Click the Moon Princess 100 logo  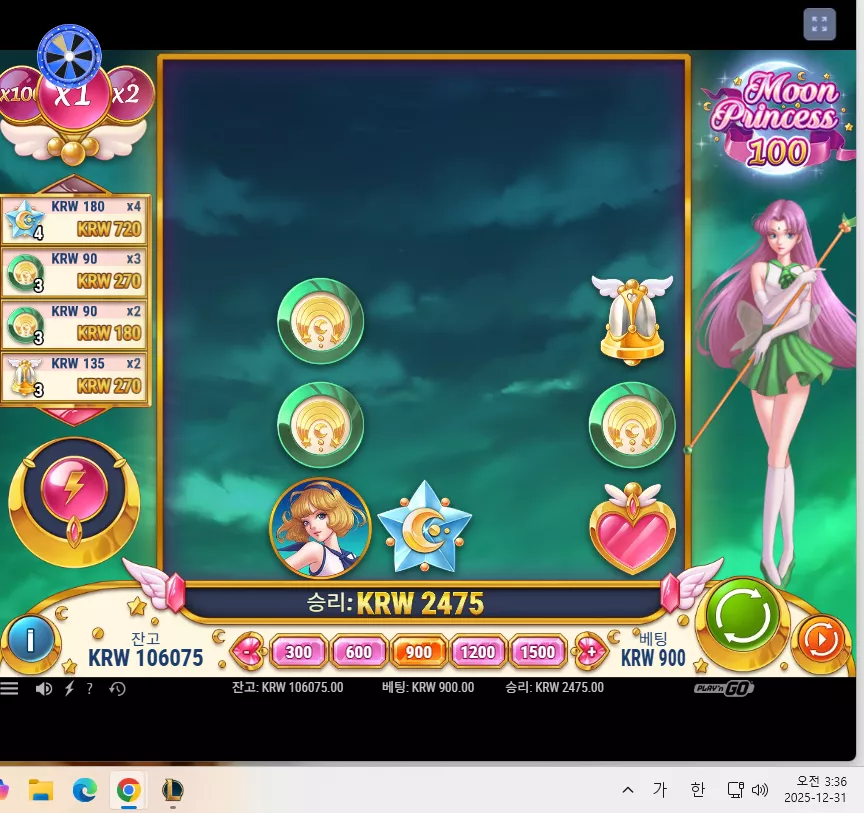click(x=778, y=120)
